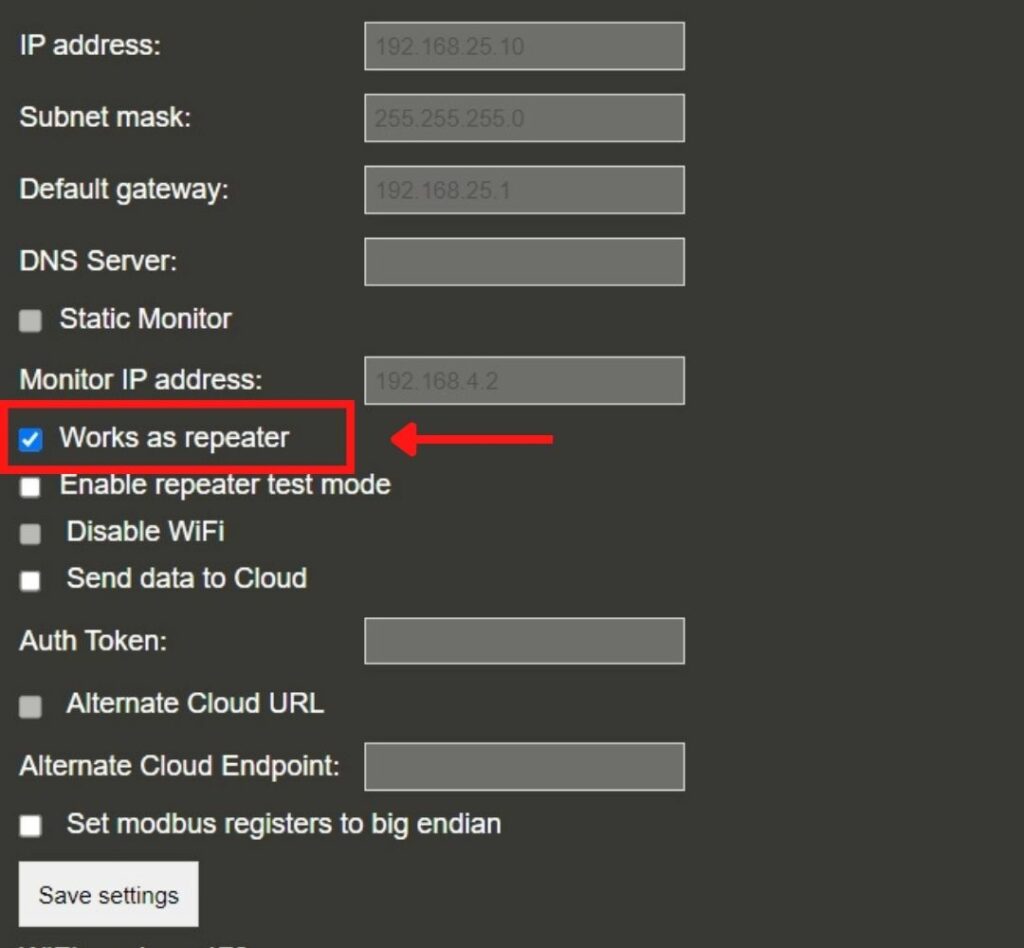The width and height of the screenshot is (1024, 948).
Task: Enable the Static Monitor checkbox
Action: pos(29,320)
